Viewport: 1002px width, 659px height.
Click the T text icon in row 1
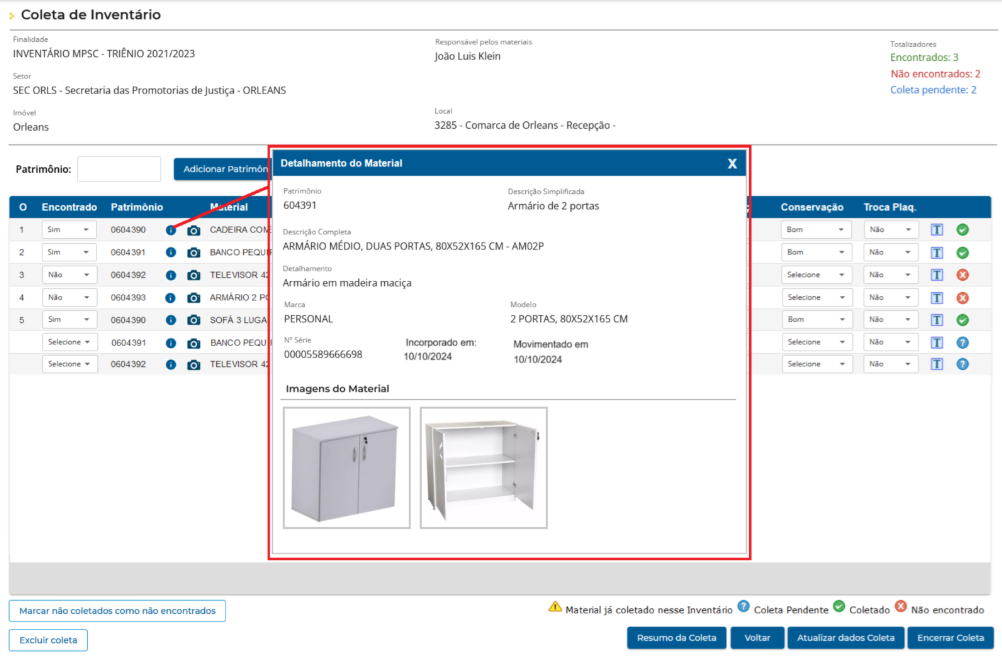(x=937, y=230)
